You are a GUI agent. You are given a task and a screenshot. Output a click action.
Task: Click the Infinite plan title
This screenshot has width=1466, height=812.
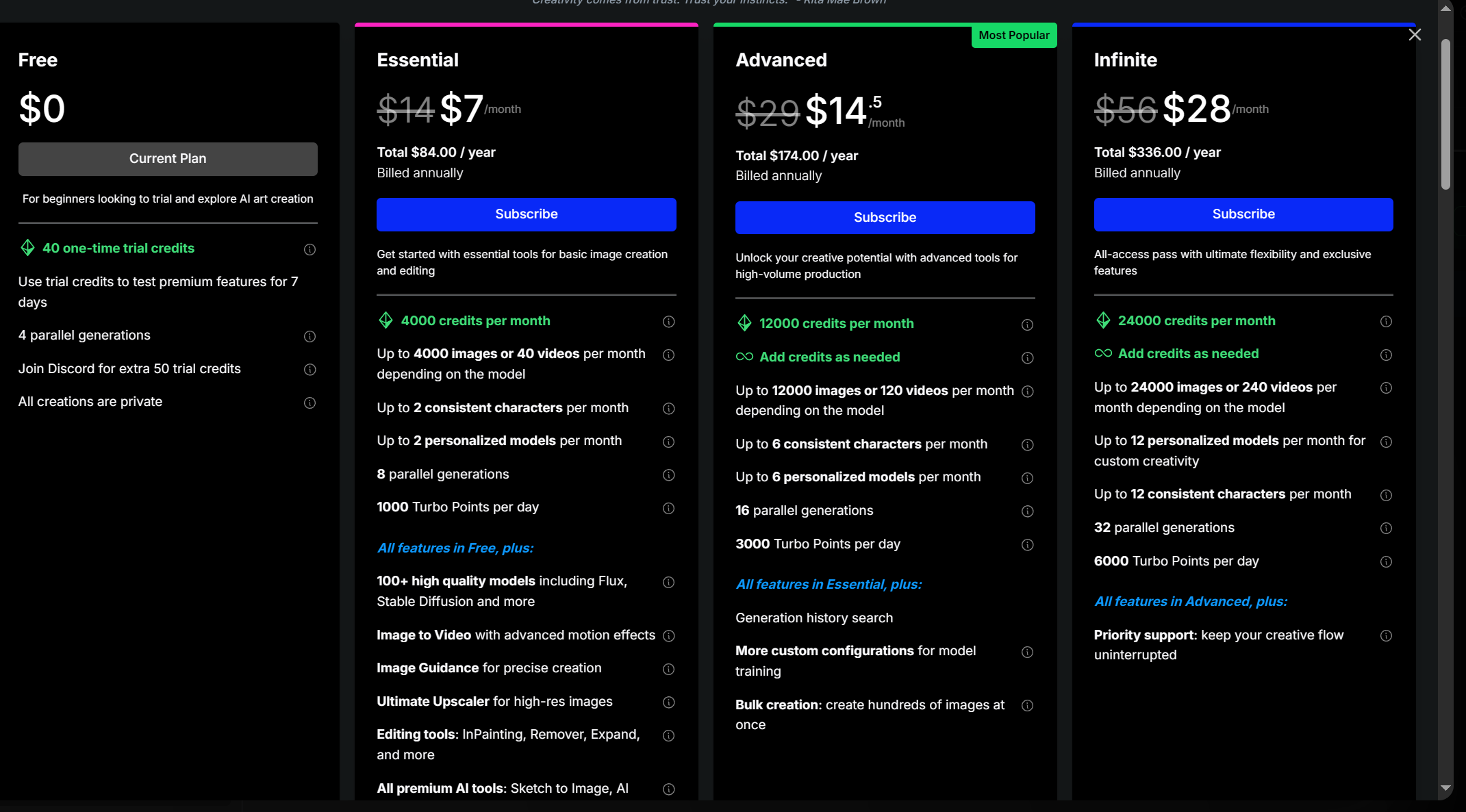pos(1126,60)
